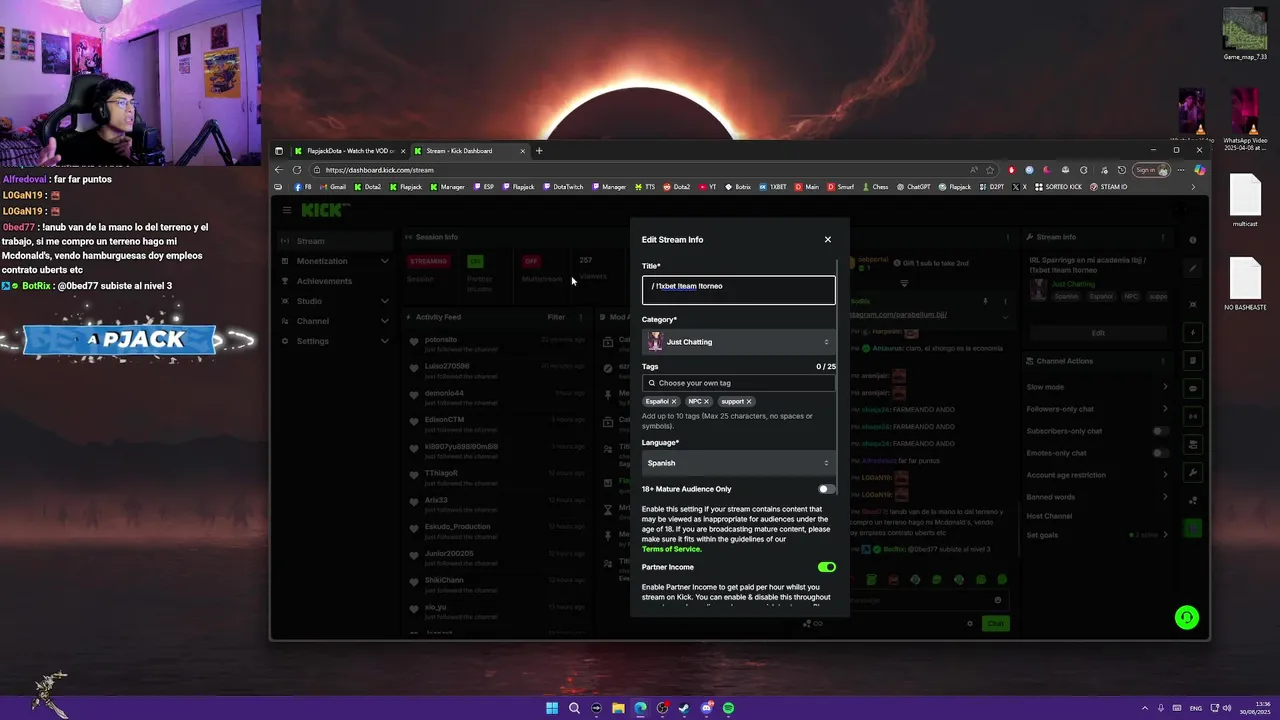Click the wrench icon in right rail
Image resolution: width=1280 pixels, height=720 pixels.
pyautogui.click(x=1193, y=472)
